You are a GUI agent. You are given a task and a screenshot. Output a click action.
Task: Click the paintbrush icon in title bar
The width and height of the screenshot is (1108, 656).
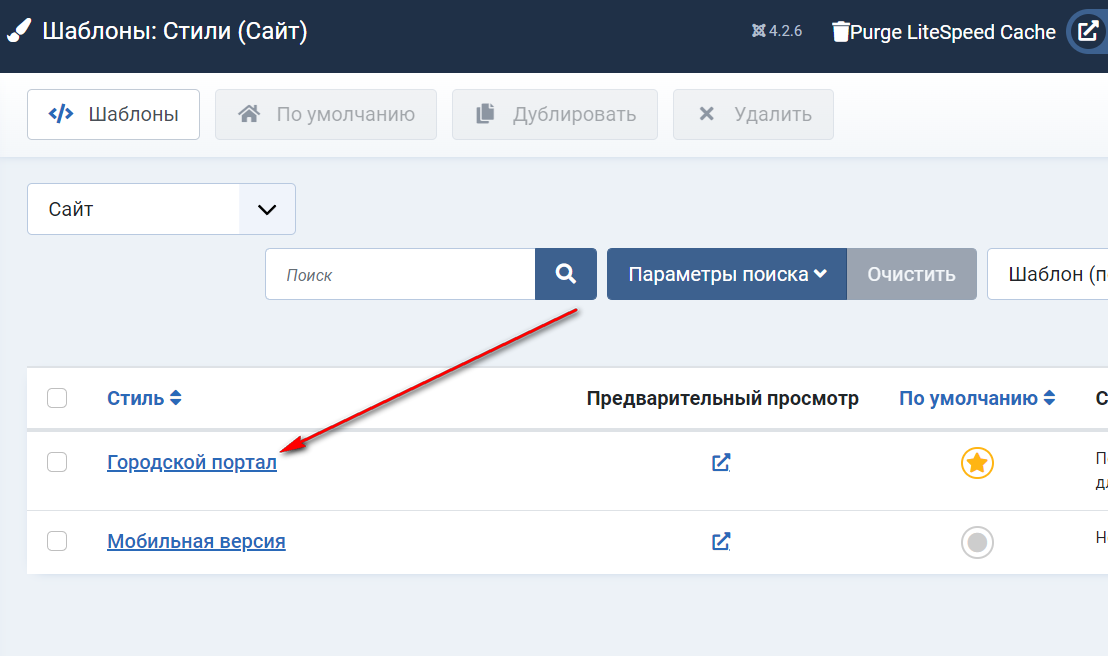18,32
